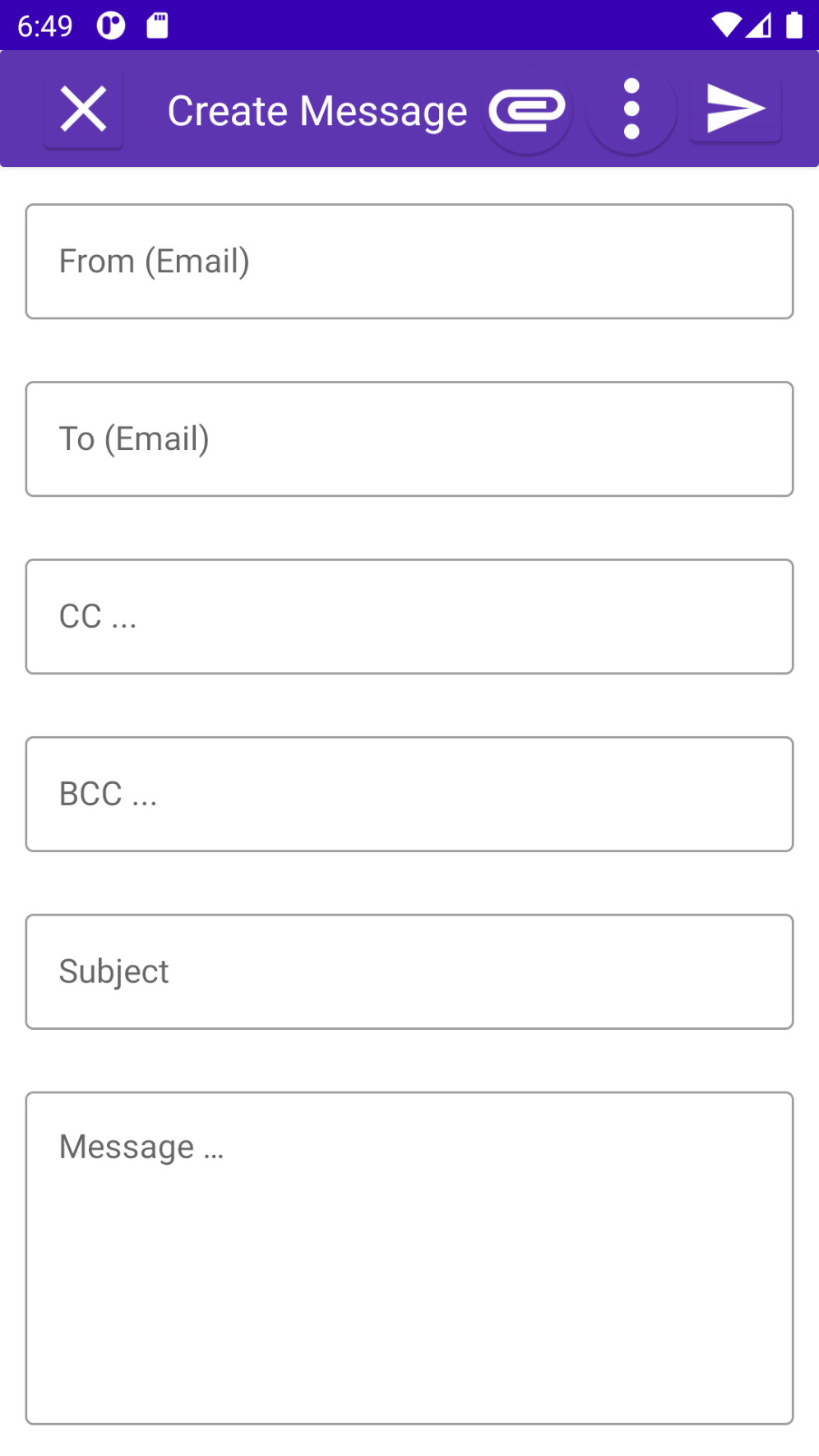Click the paperclip attachment icon

click(x=527, y=109)
